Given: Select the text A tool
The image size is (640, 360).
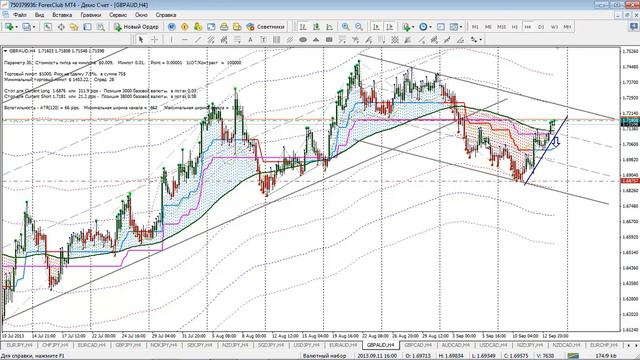Looking at the screenshot, I should pos(250,40).
